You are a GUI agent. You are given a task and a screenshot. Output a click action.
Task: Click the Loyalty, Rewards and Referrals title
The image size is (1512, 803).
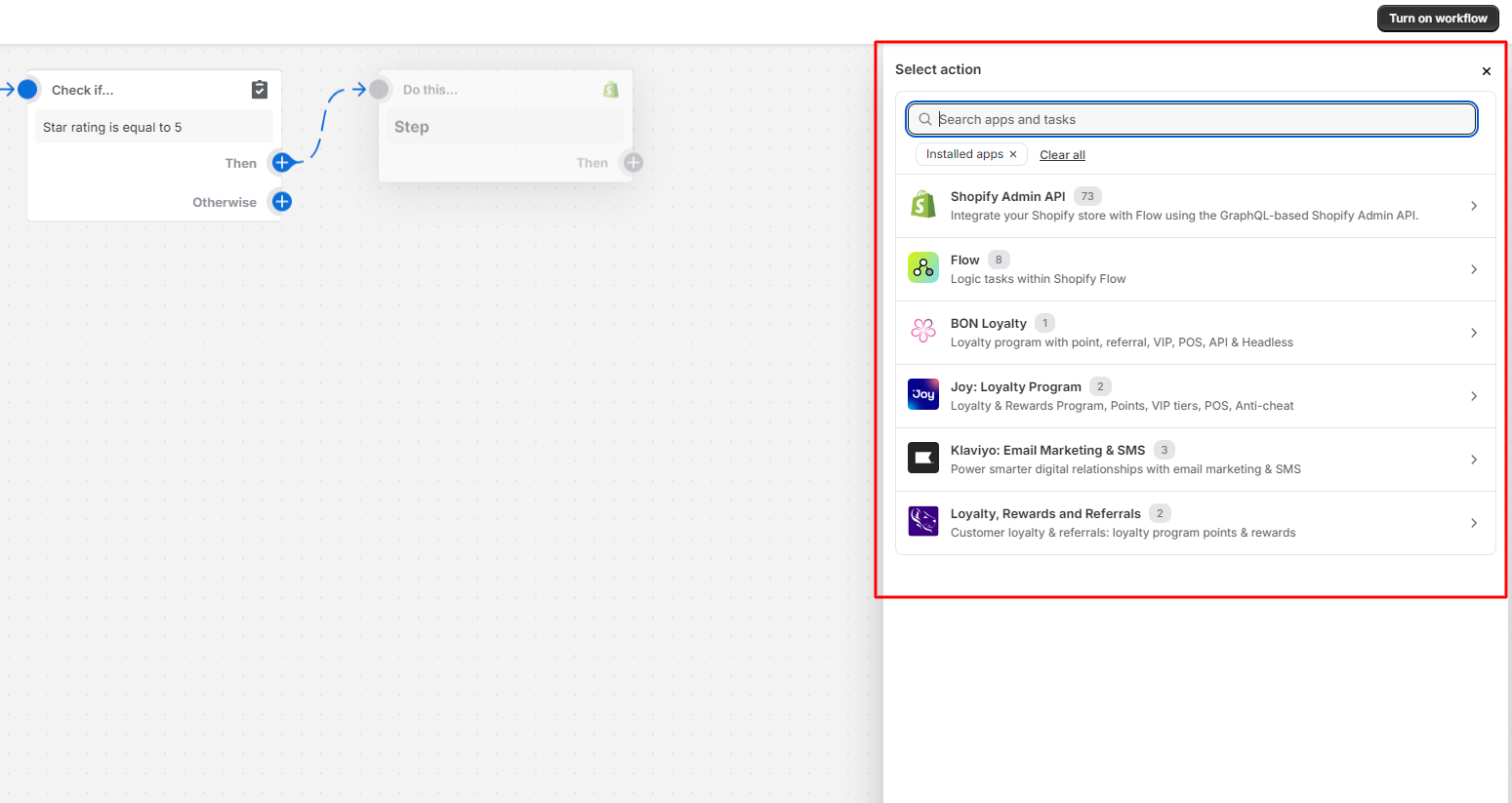pyautogui.click(x=1045, y=513)
